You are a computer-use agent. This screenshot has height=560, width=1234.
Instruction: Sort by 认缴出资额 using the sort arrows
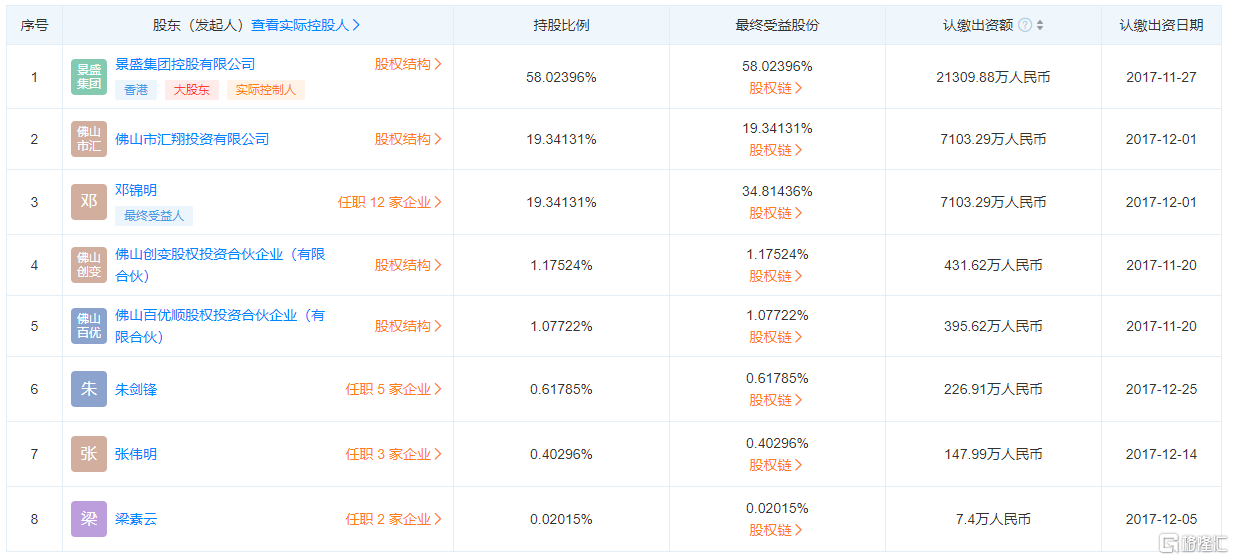point(1040,25)
